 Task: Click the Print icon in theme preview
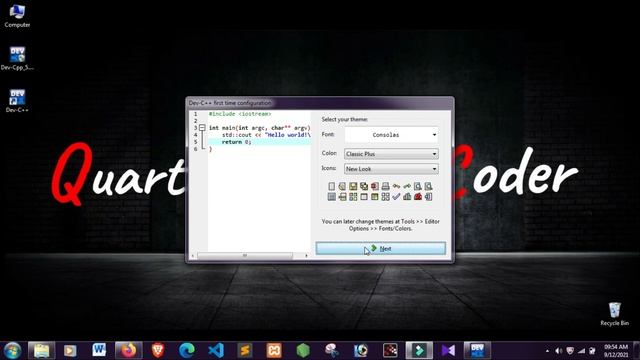[385, 186]
